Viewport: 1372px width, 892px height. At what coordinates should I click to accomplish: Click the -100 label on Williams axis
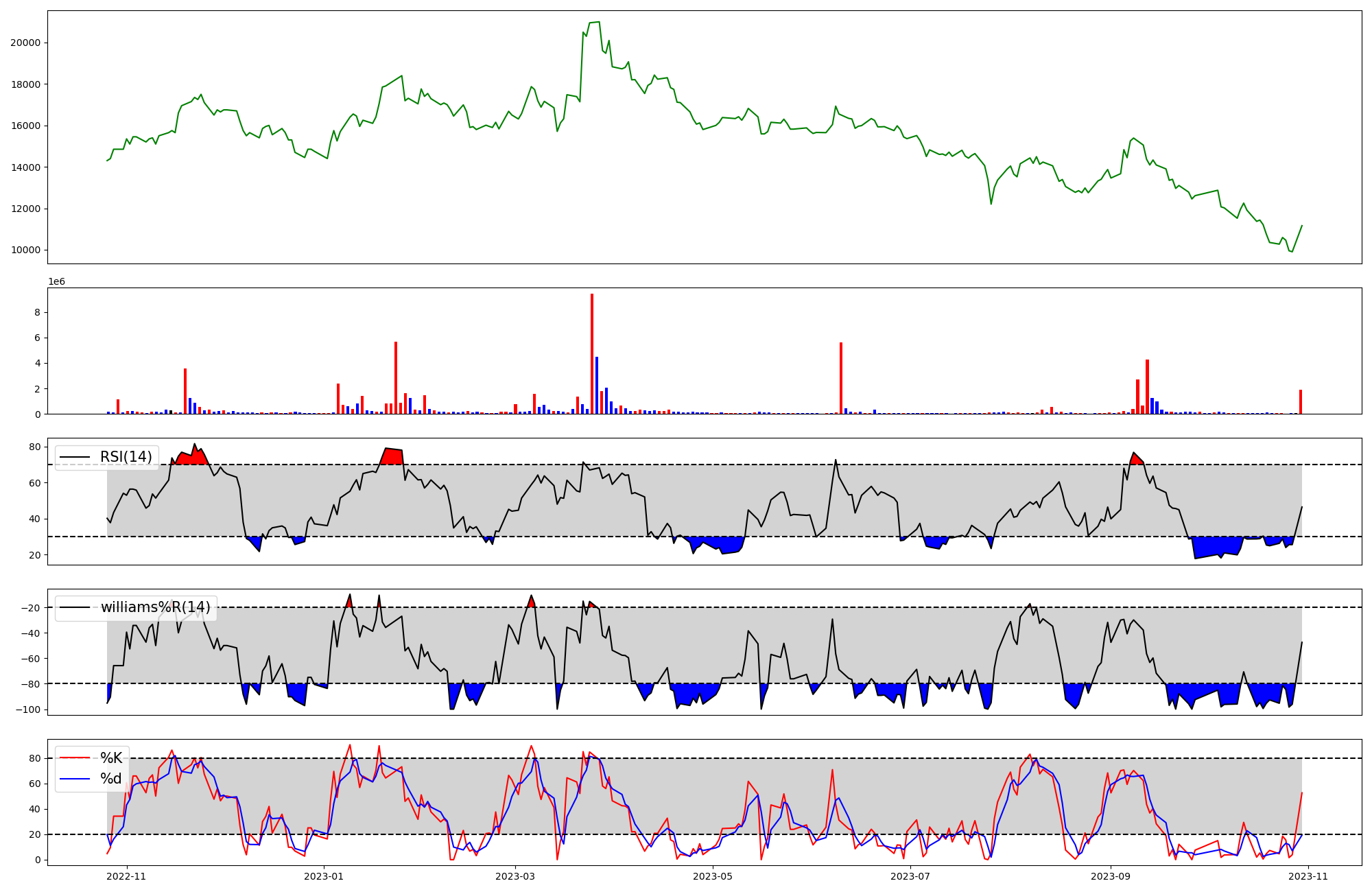pyautogui.click(x=27, y=709)
